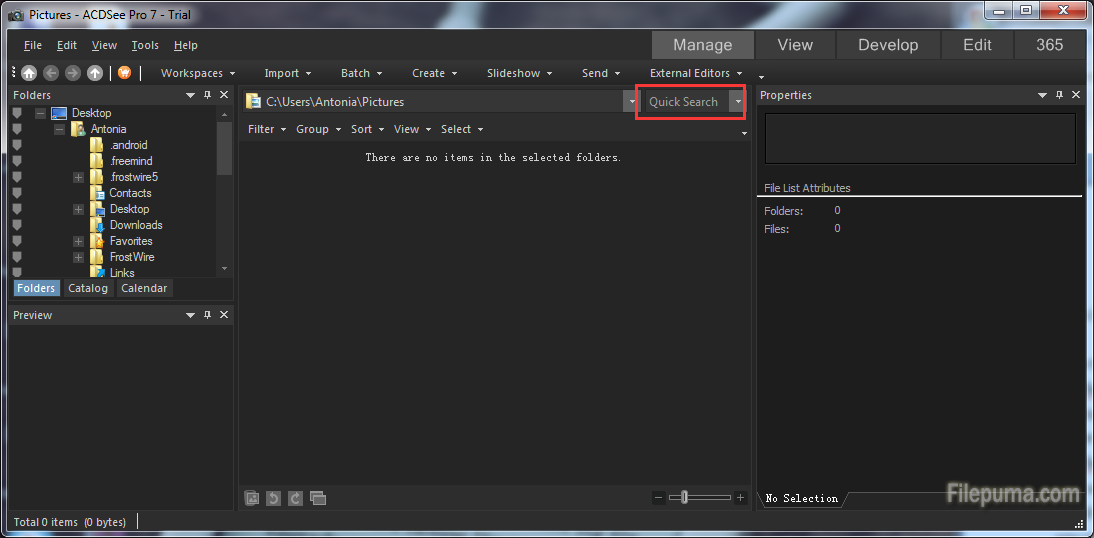Switch to the Develop mode tab
Viewport: 1094px width, 538px height.
[887, 45]
